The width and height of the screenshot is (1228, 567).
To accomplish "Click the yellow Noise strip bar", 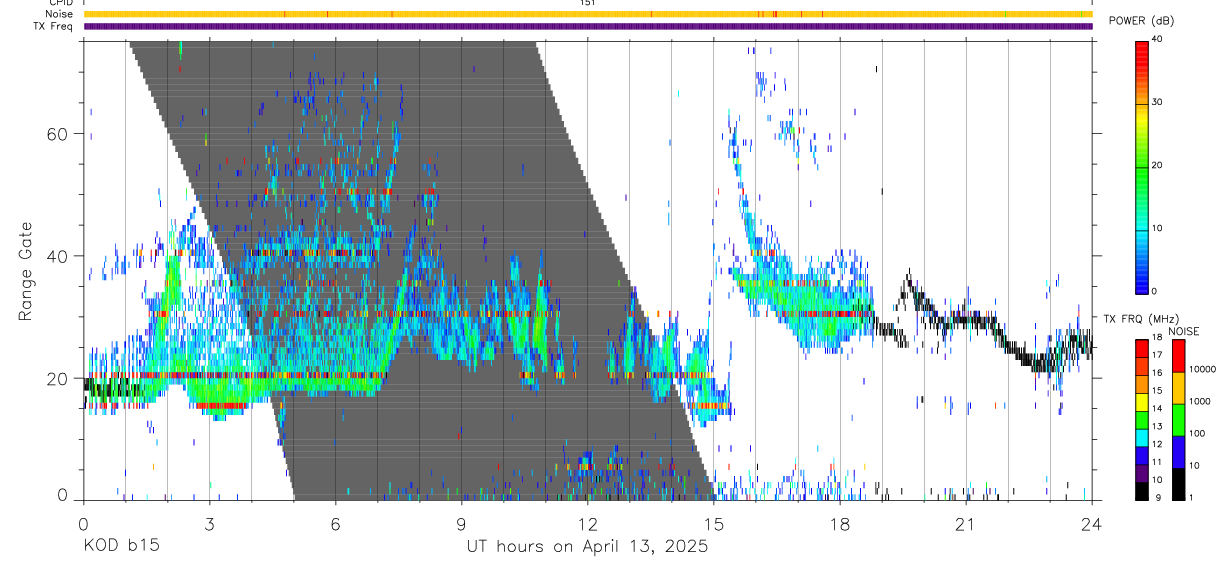I will click(587, 14).
